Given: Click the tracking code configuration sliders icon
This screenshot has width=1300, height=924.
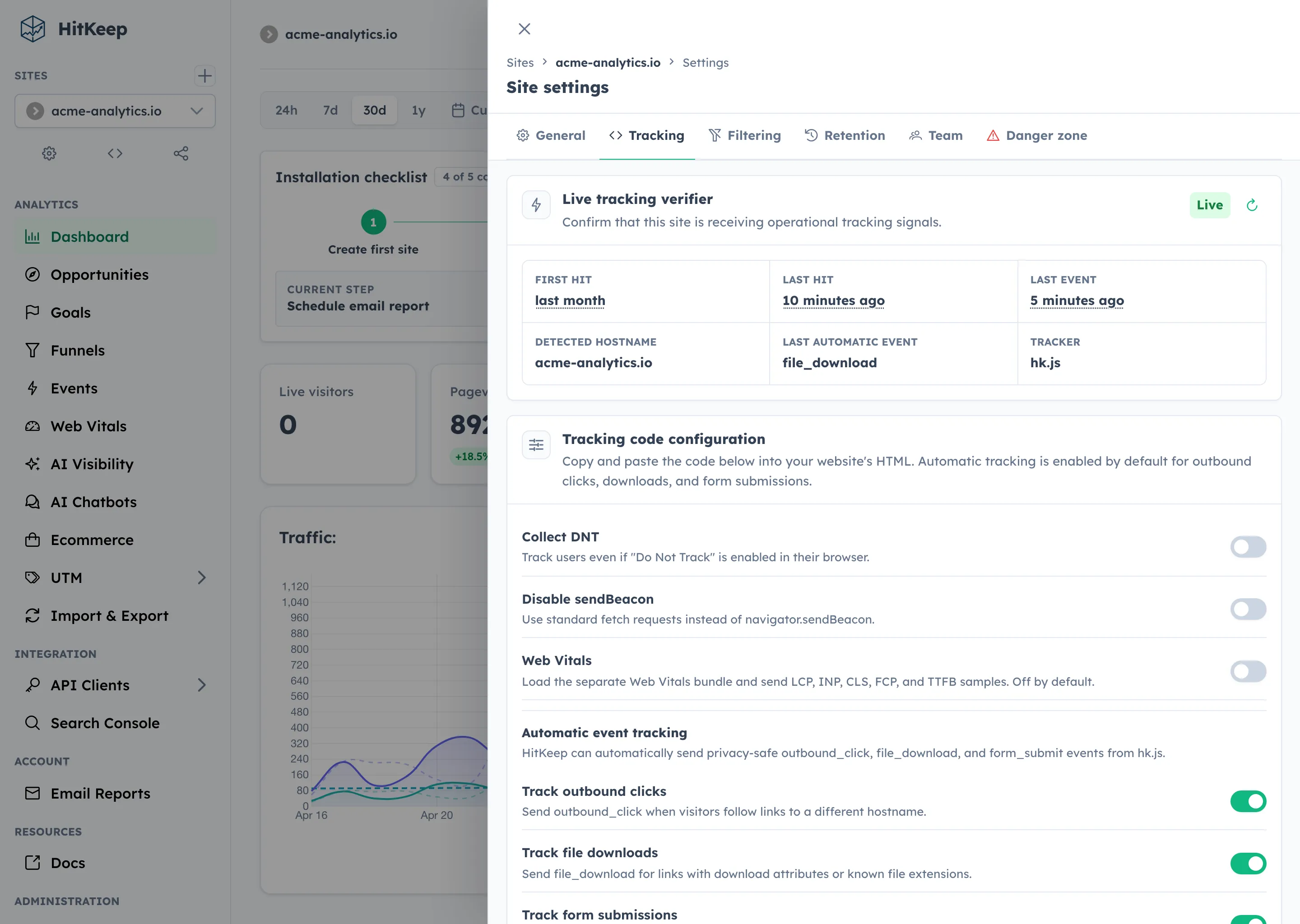Looking at the screenshot, I should click(536, 445).
